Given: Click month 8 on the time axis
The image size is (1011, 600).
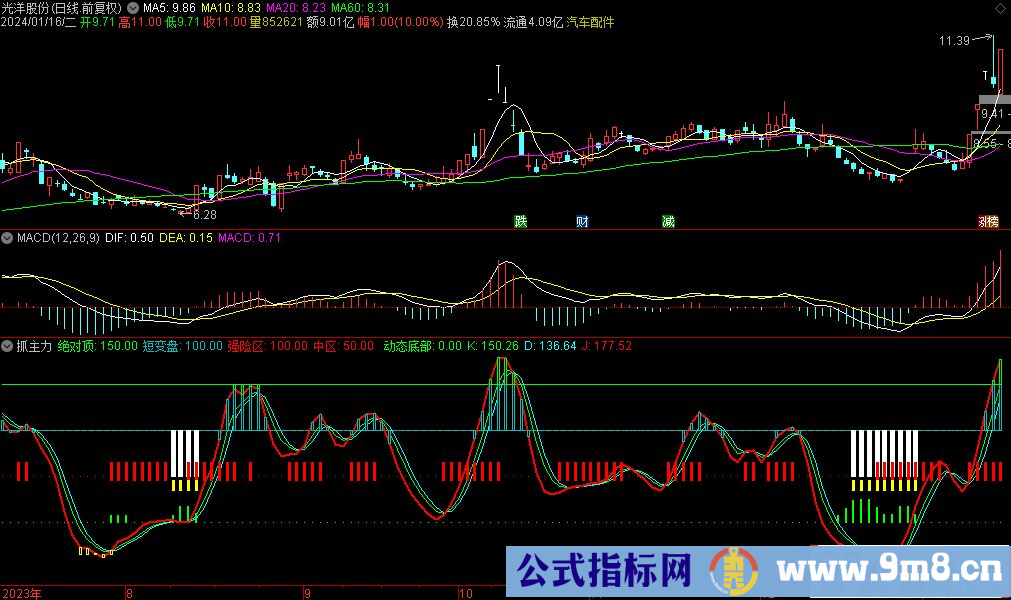Looking at the screenshot, I should click(x=129, y=594).
